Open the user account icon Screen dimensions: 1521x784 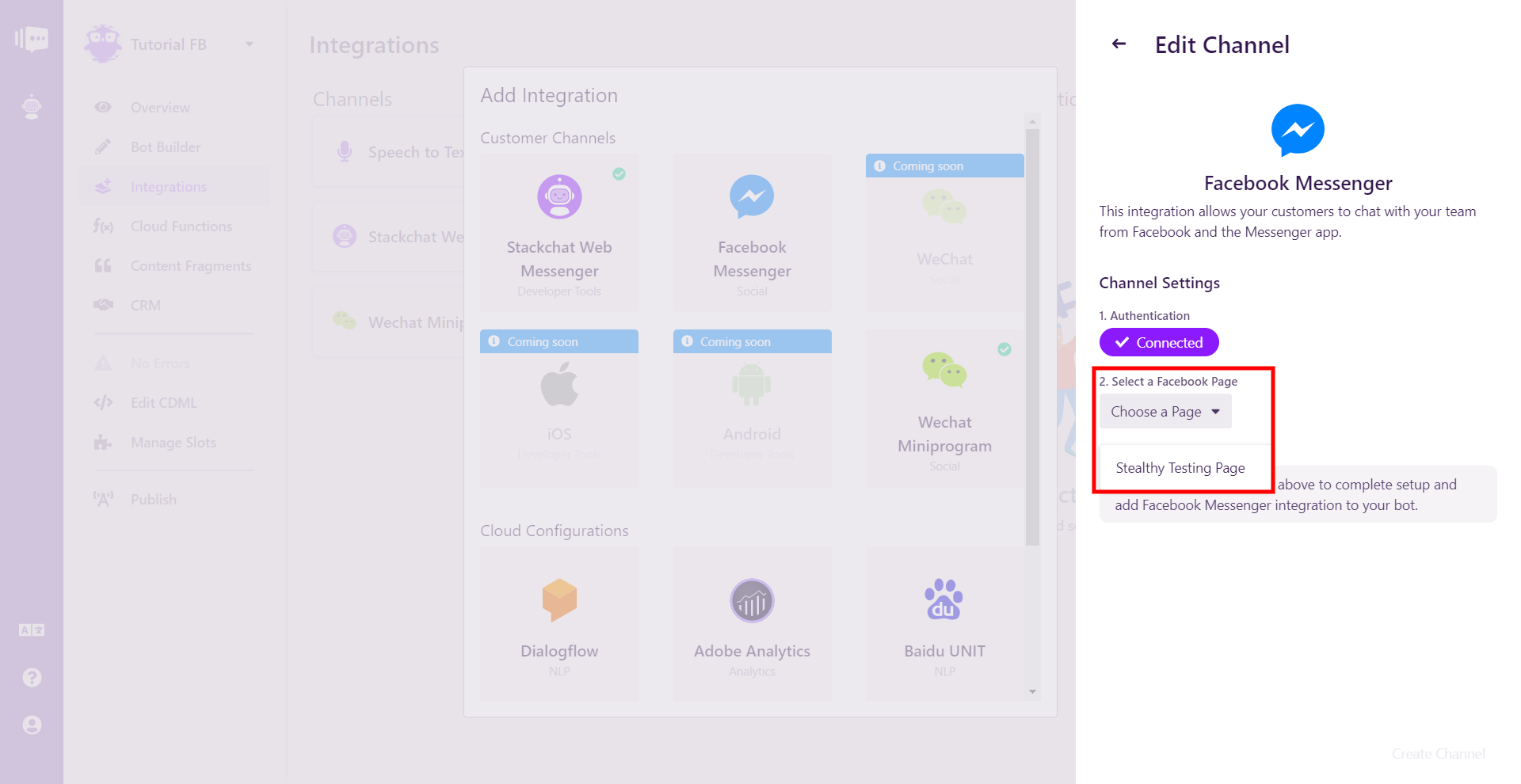32,725
